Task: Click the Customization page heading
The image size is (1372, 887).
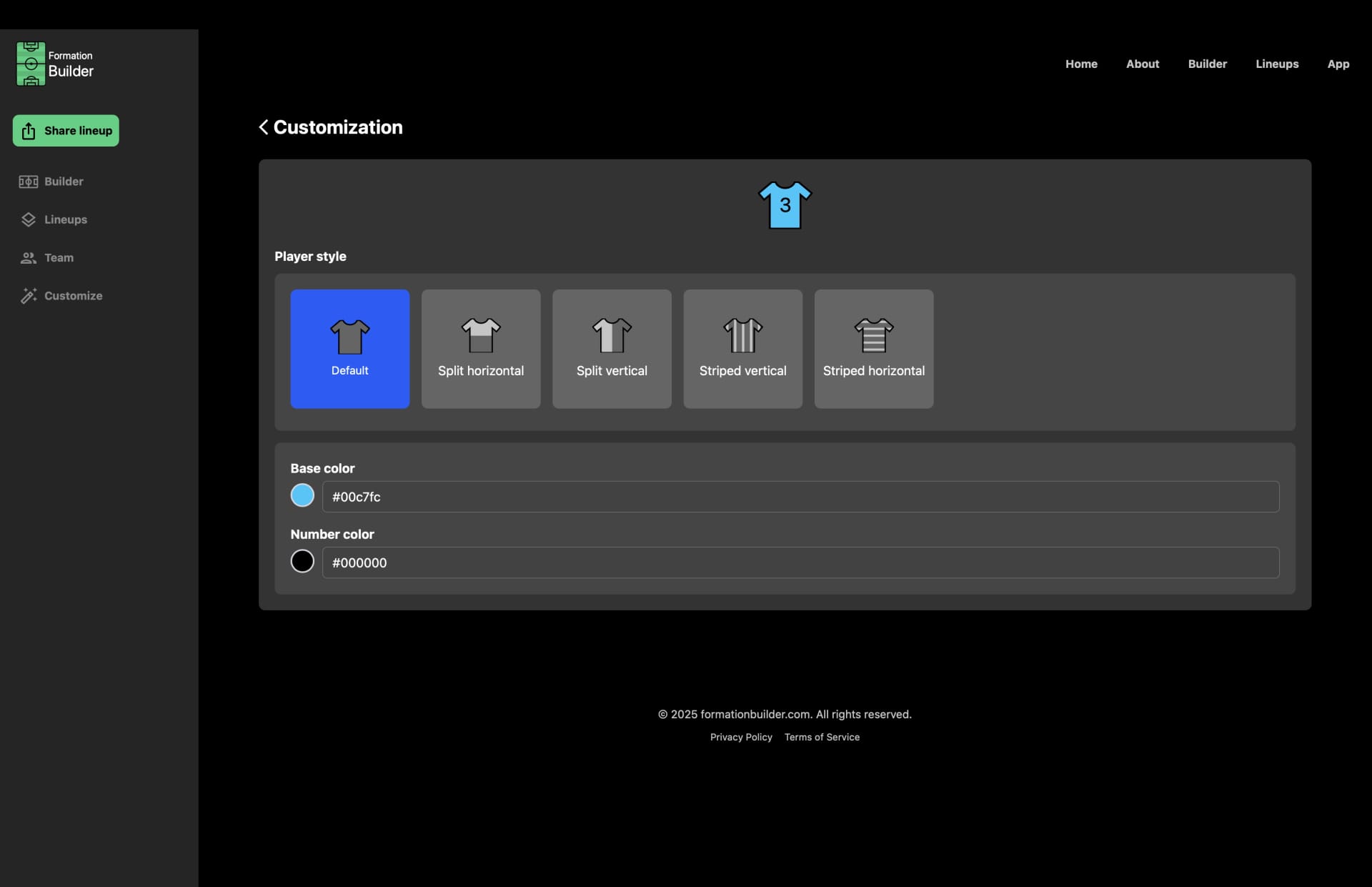Action: click(338, 127)
